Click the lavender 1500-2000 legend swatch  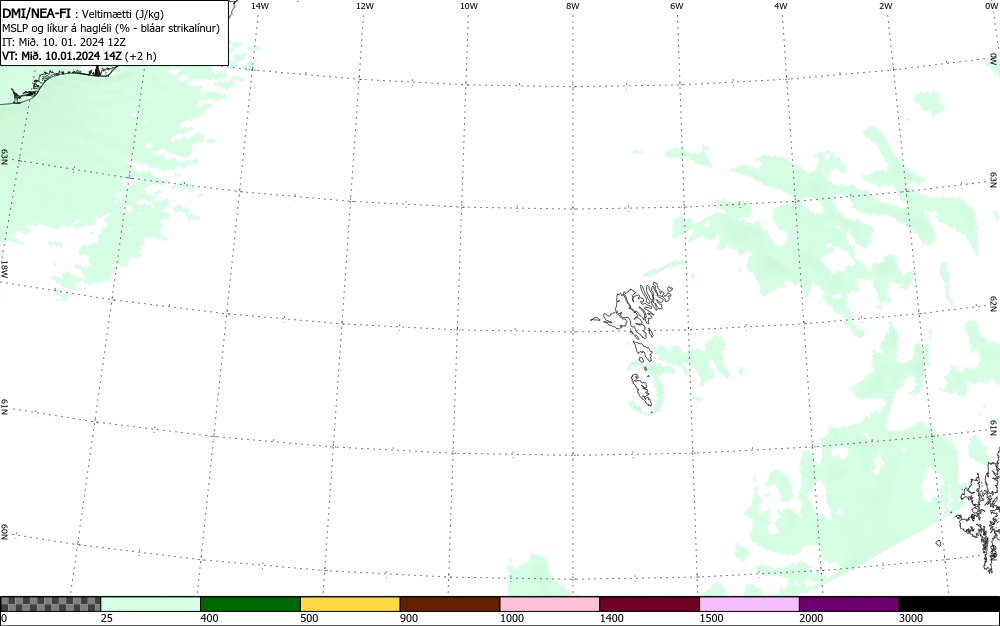(749, 604)
